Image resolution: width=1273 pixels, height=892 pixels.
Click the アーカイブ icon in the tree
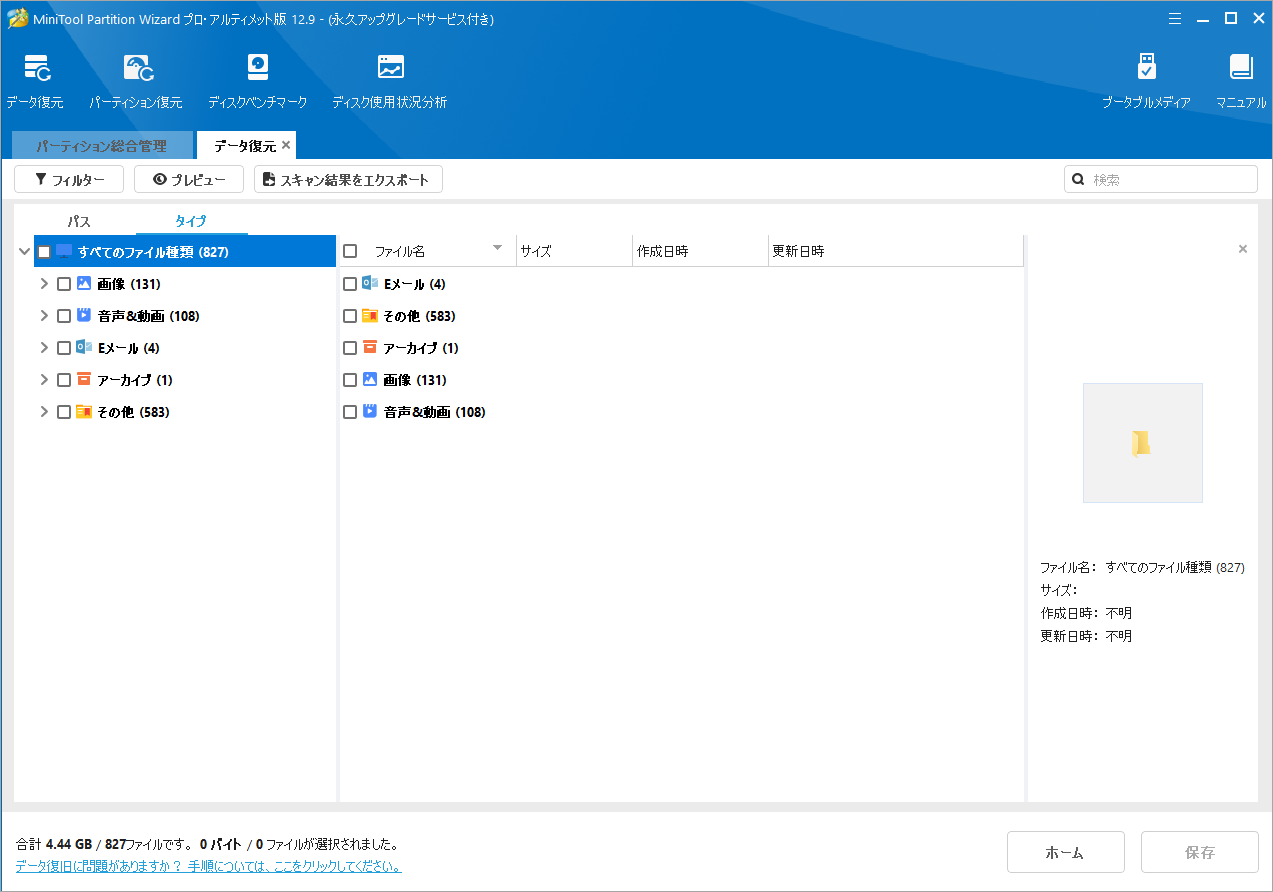[84, 380]
